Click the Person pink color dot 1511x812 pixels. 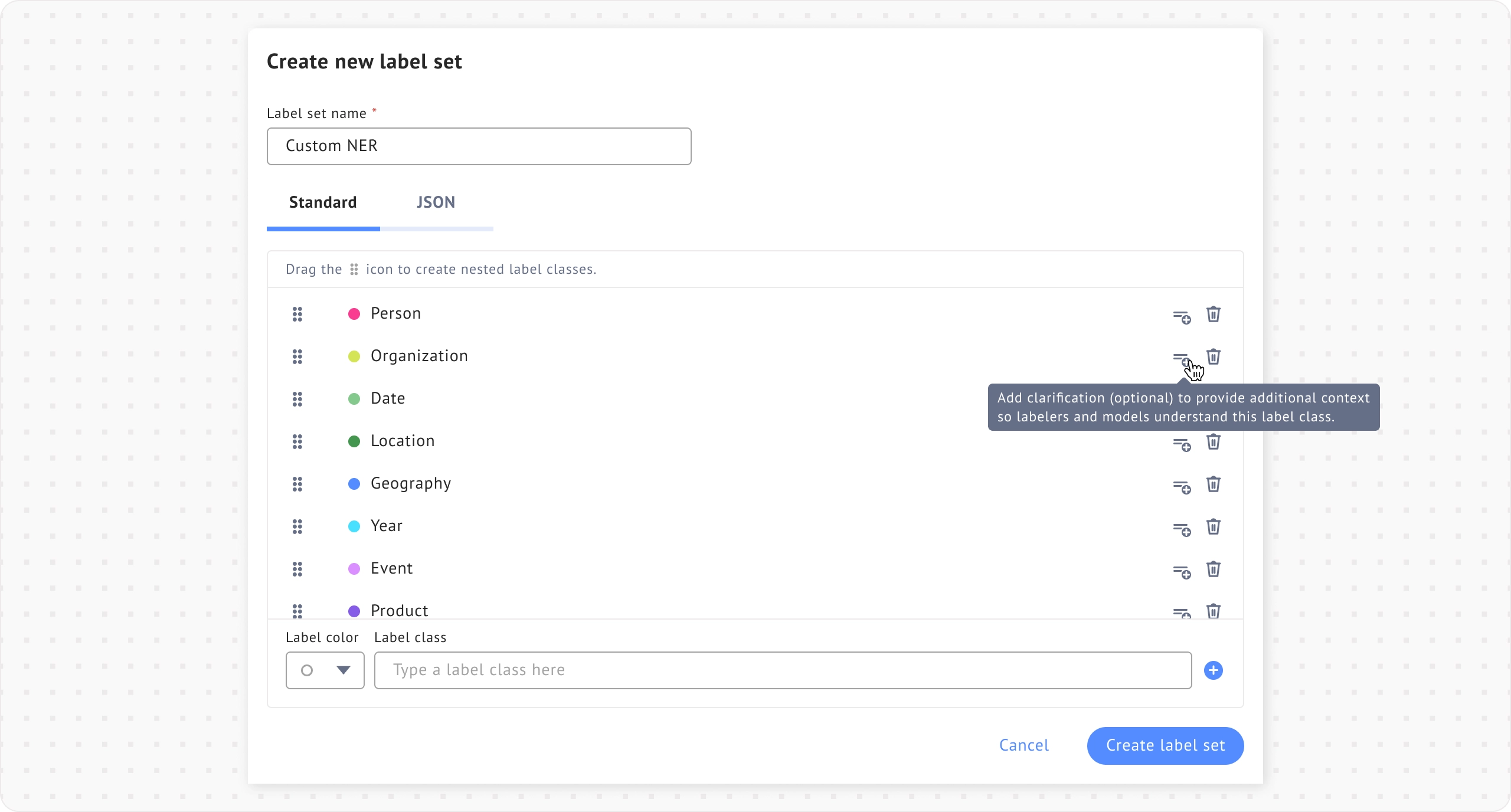click(x=354, y=314)
